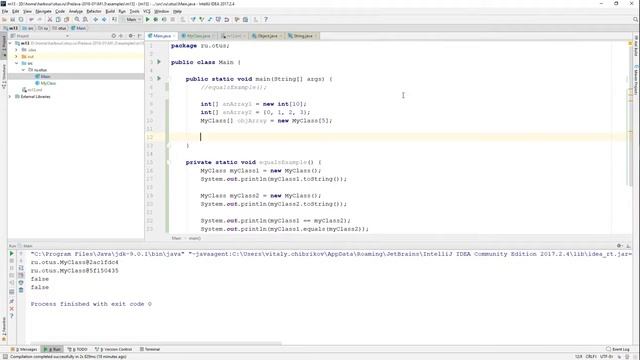Click the Cut scissors icon in toolbar
Viewport: 640px width, 360px height.
pyautogui.click(x=50, y=19)
